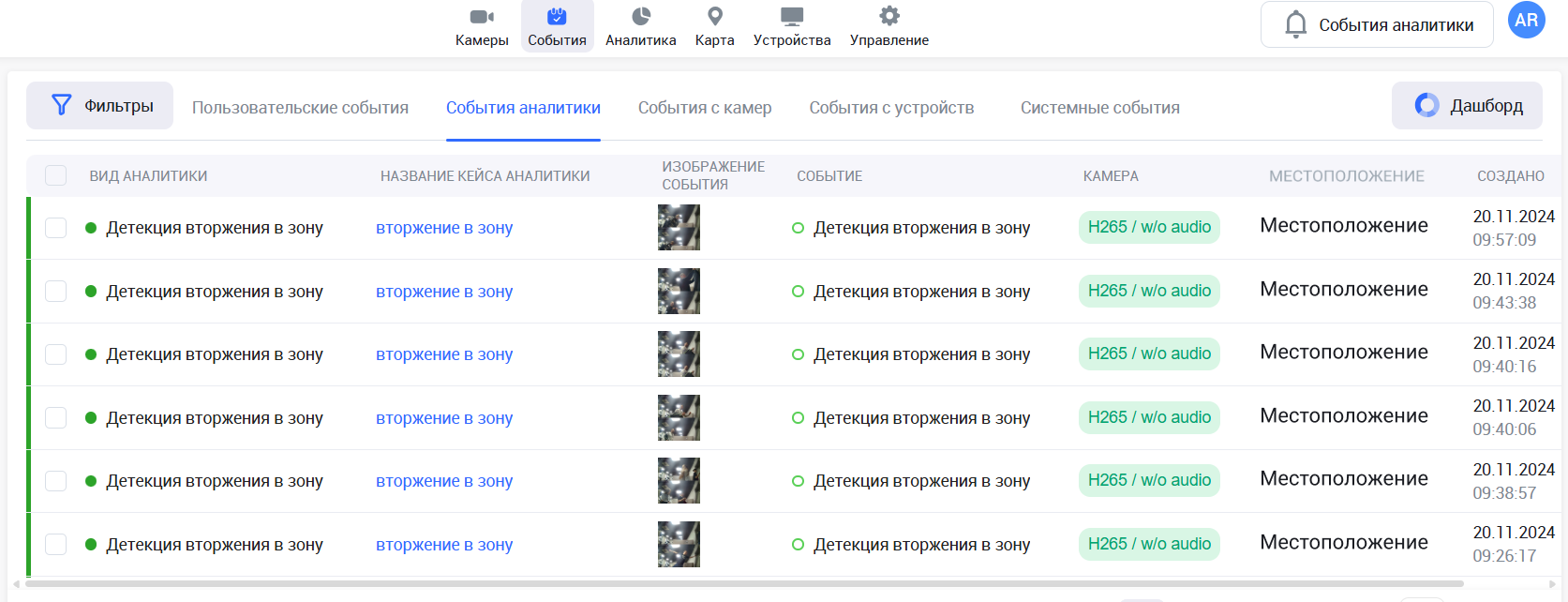The width and height of the screenshot is (1568, 602).
Task: Go to Devices monitor icon
Action: click(792, 17)
